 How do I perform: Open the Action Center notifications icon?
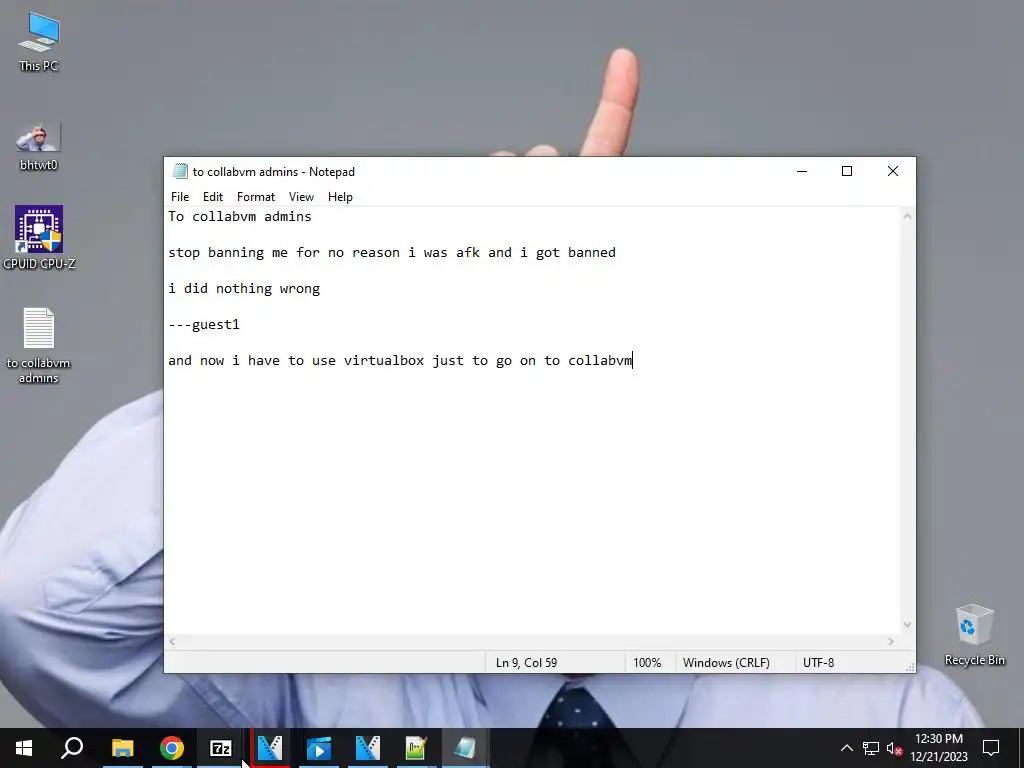(991, 748)
